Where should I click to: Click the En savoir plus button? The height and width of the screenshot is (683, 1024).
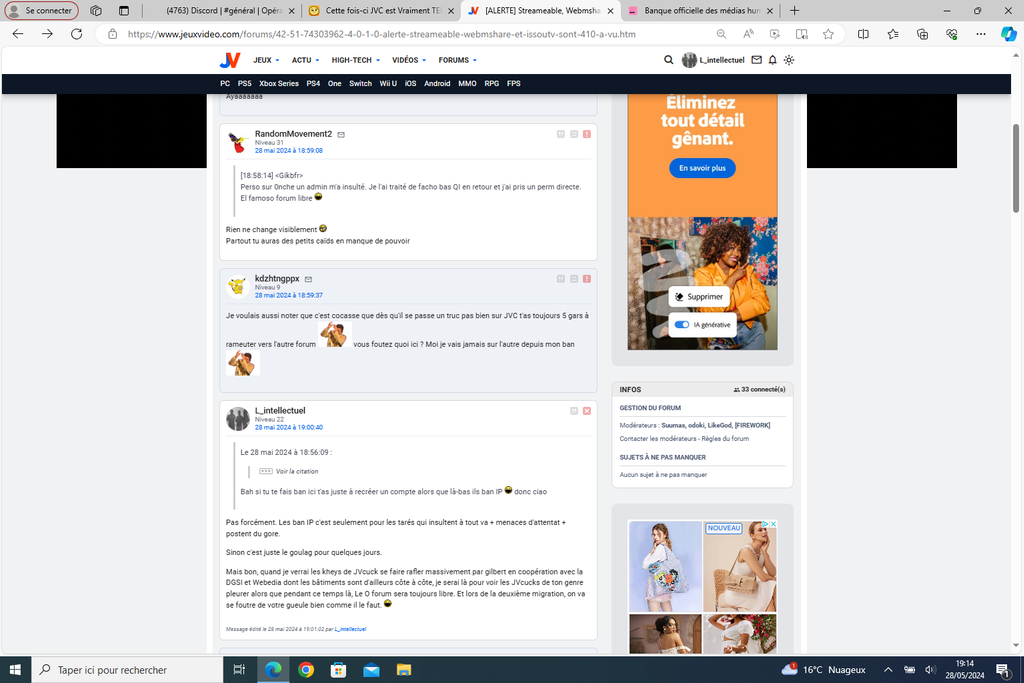(x=702, y=168)
